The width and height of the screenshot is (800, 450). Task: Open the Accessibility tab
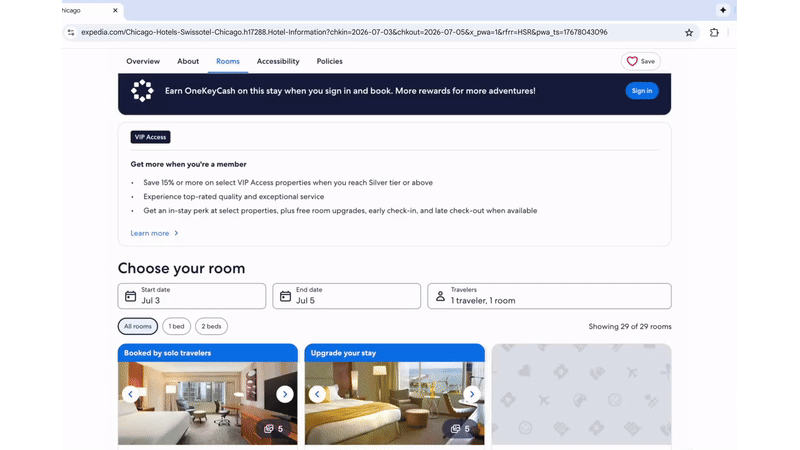tap(278, 61)
